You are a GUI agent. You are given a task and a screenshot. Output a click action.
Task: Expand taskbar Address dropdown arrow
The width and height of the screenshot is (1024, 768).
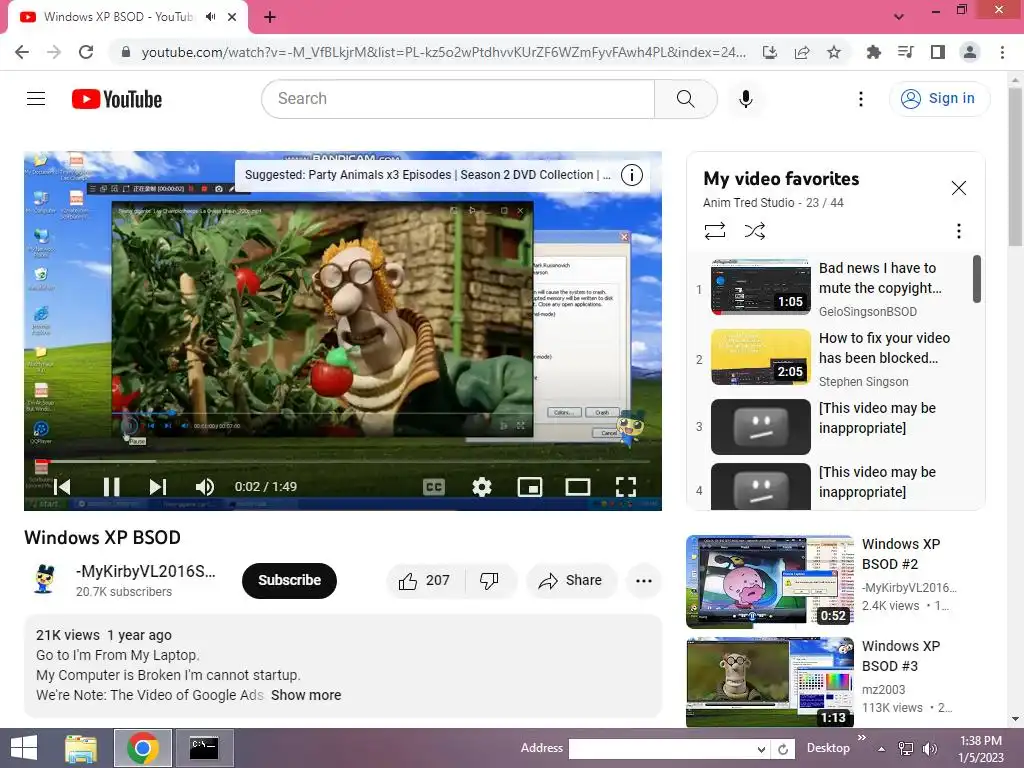(x=761, y=749)
